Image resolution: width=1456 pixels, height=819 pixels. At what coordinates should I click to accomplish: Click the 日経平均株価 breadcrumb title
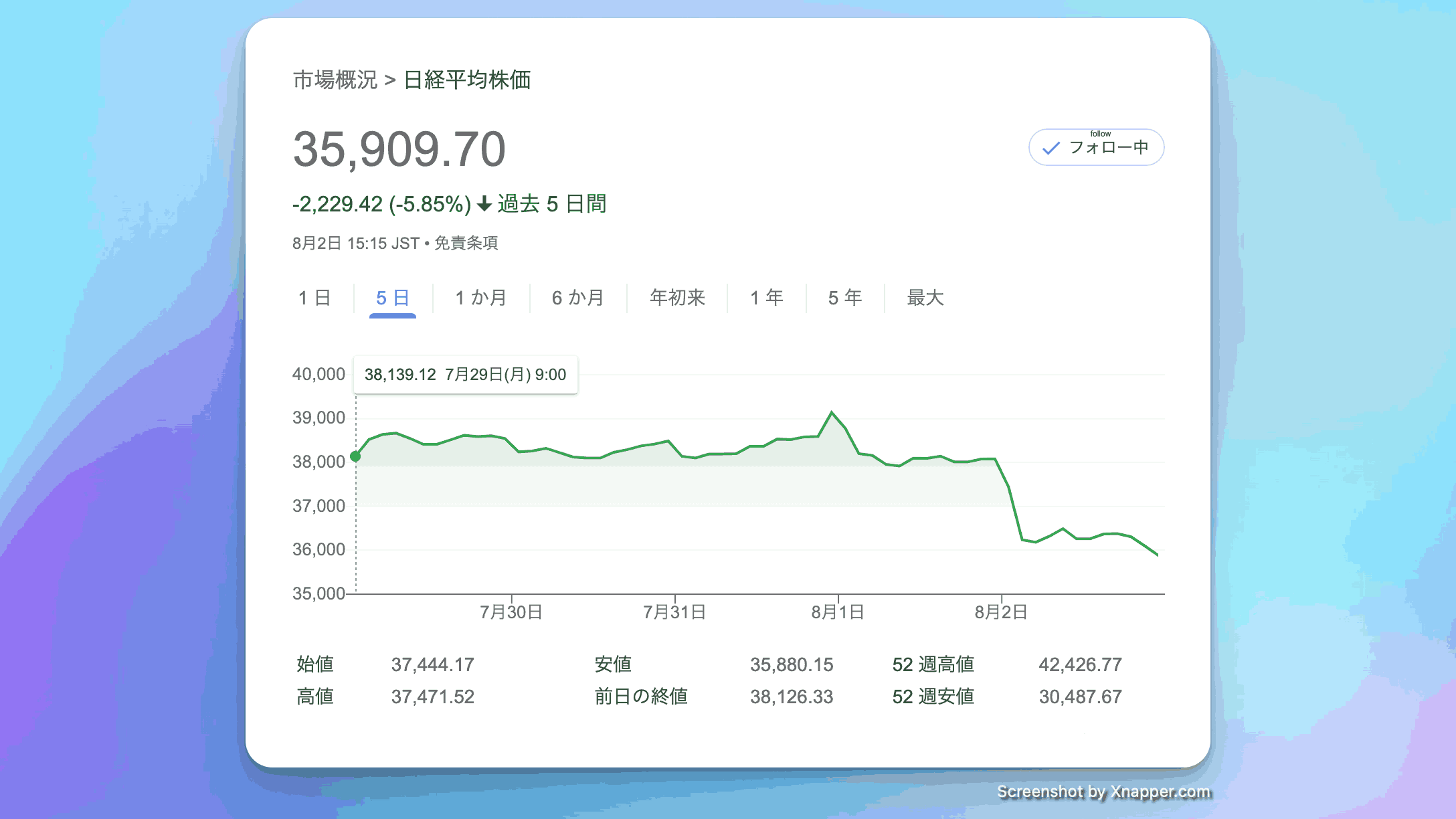coord(467,80)
